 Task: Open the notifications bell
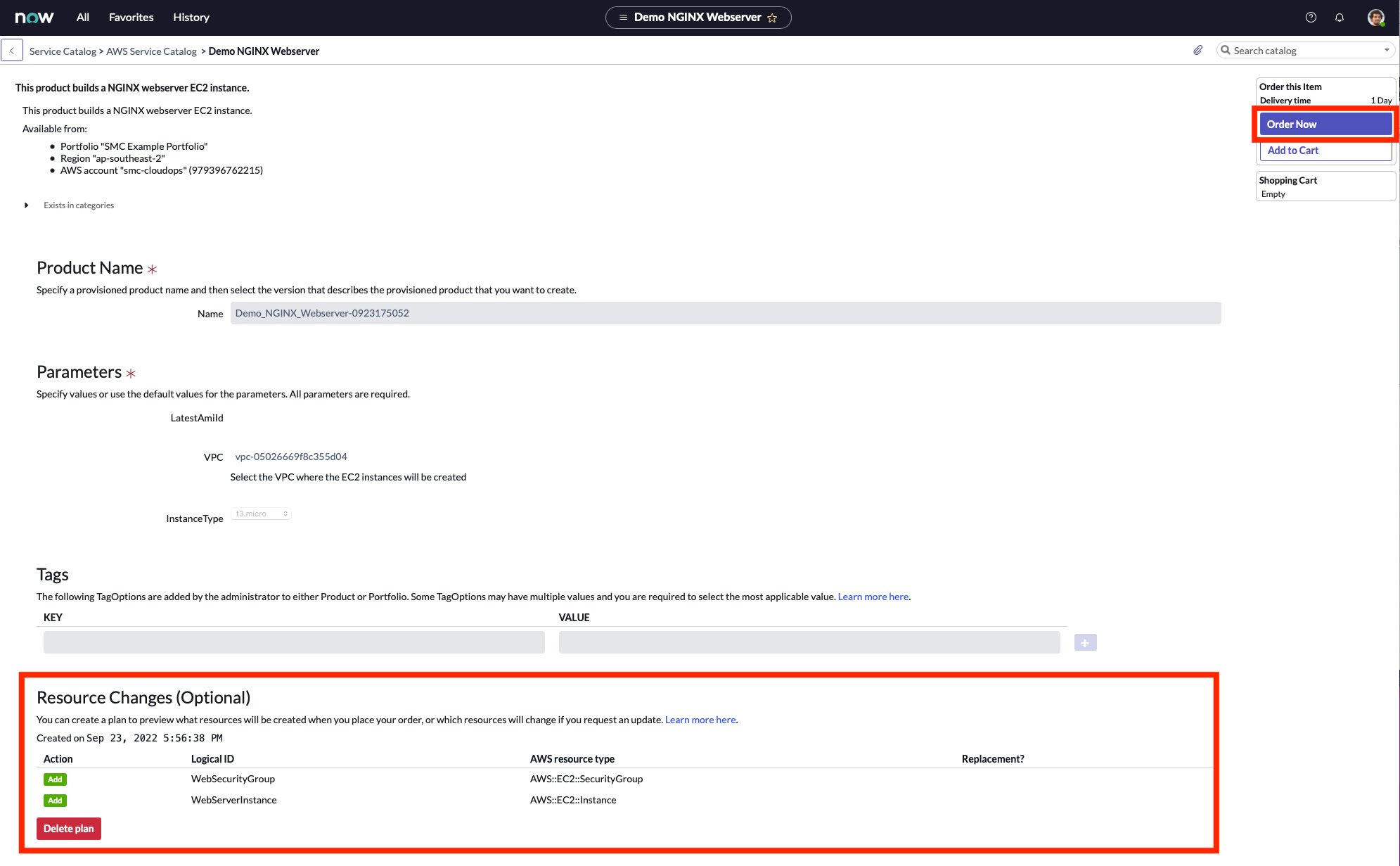[1340, 18]
